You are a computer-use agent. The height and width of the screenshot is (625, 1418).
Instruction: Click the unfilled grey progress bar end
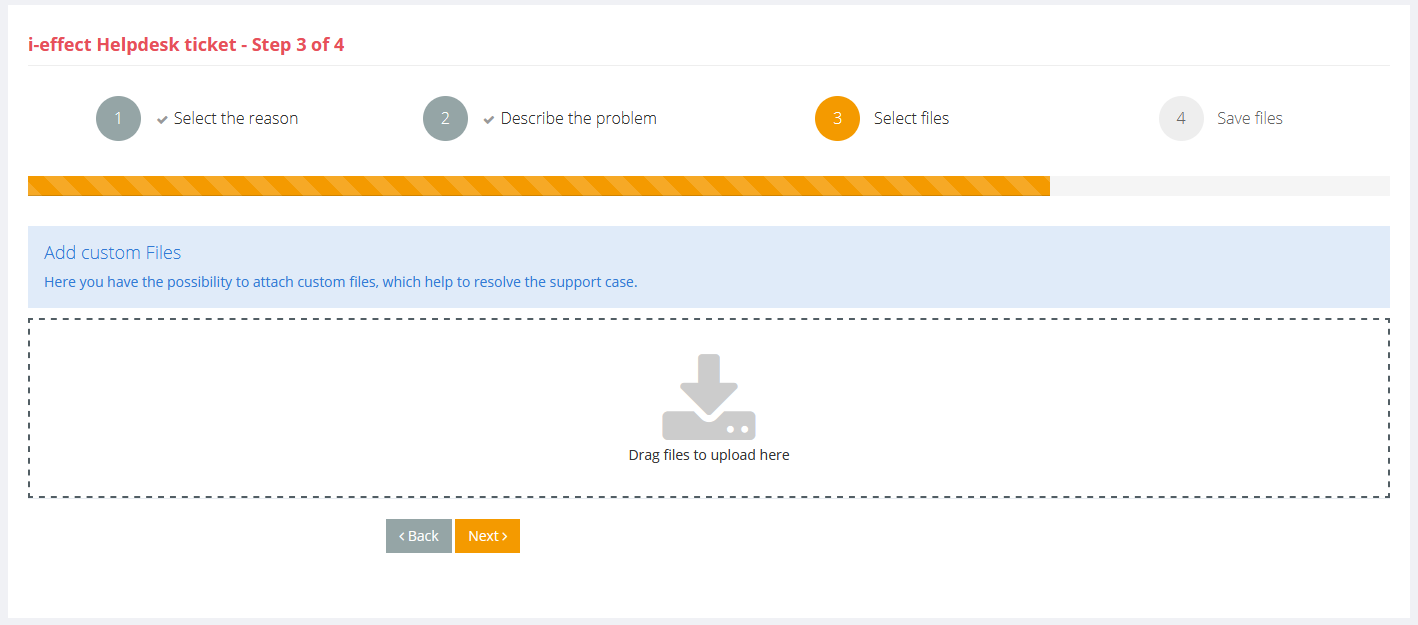point(1219,186)
